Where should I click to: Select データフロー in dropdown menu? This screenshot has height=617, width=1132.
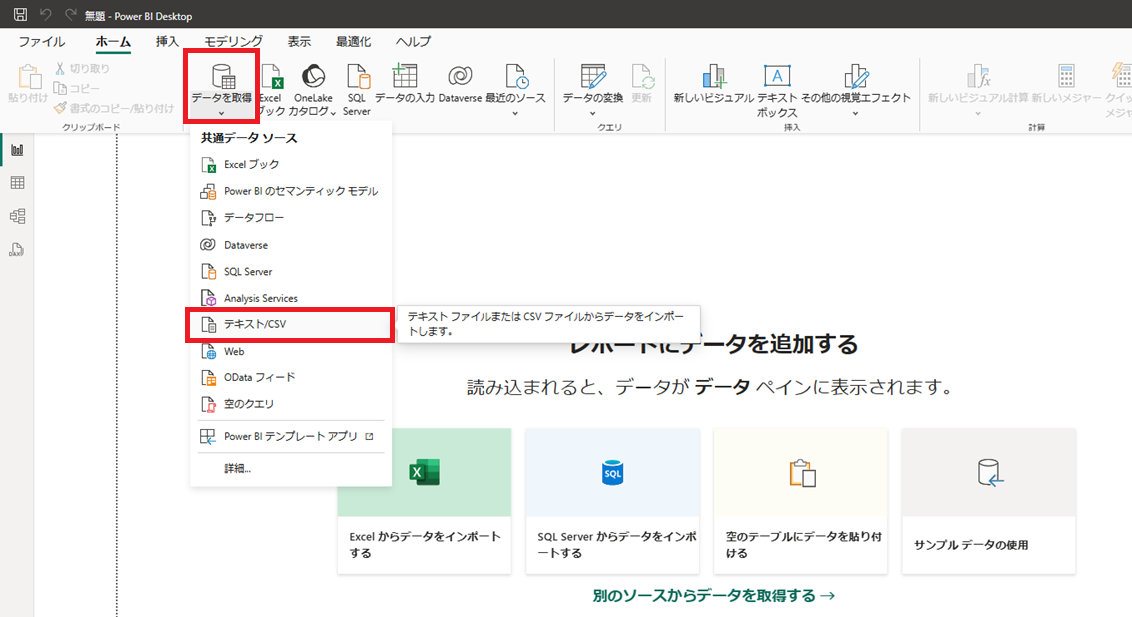[x=290, y=218]
